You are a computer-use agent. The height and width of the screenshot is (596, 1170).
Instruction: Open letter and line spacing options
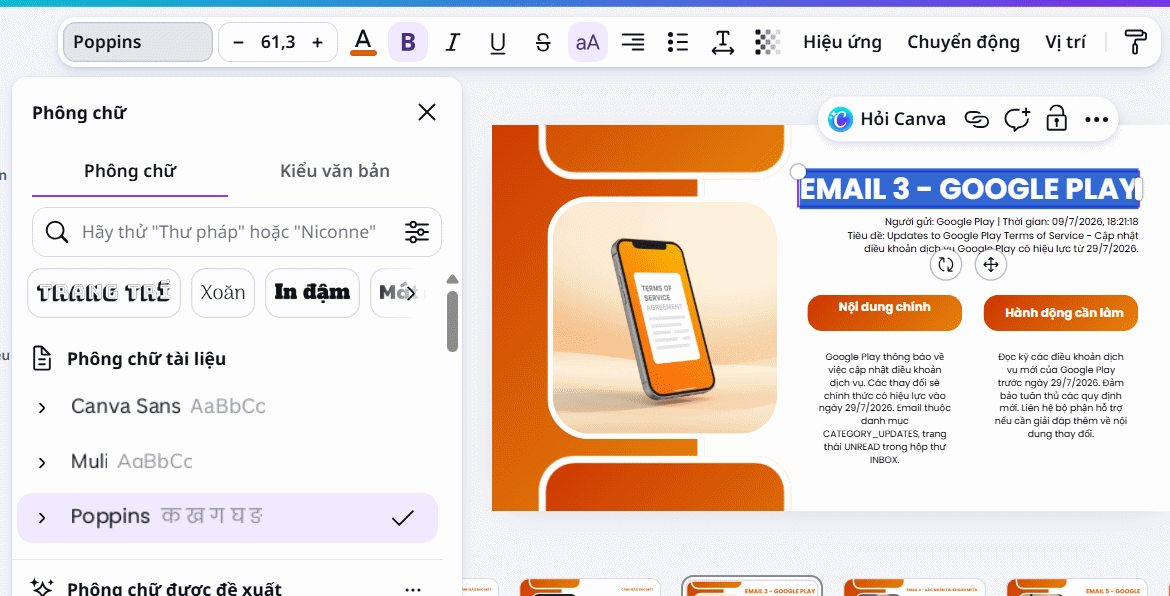(722, 42)
